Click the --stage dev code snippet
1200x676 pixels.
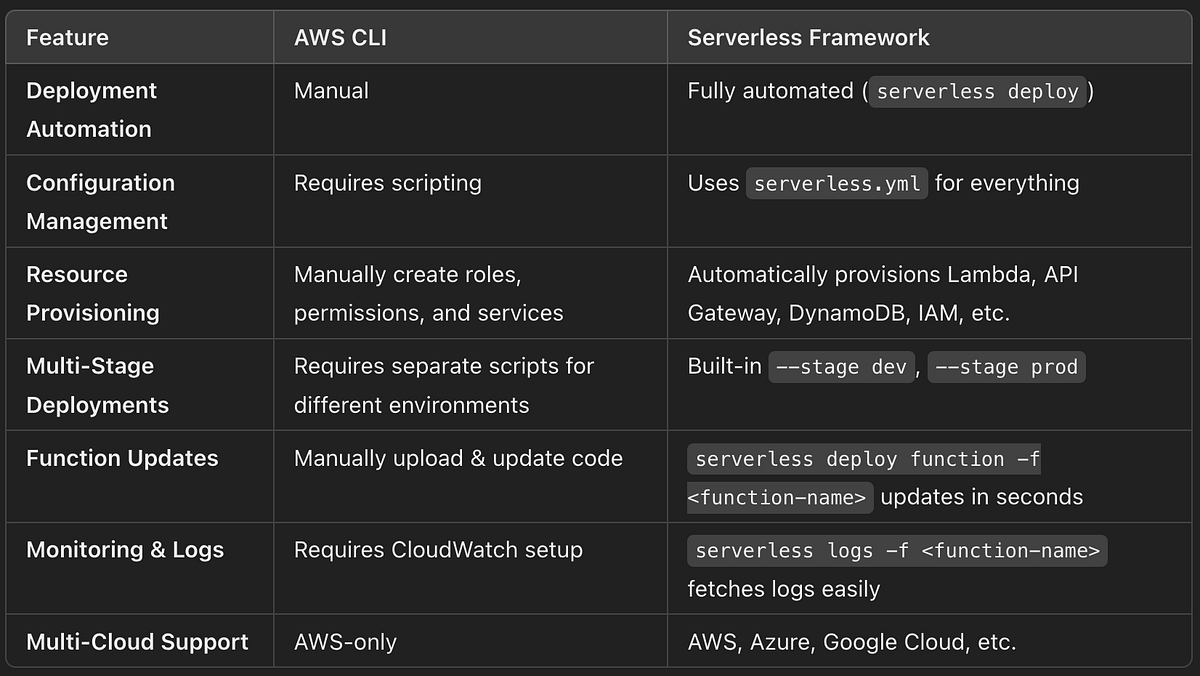[842, 366]
